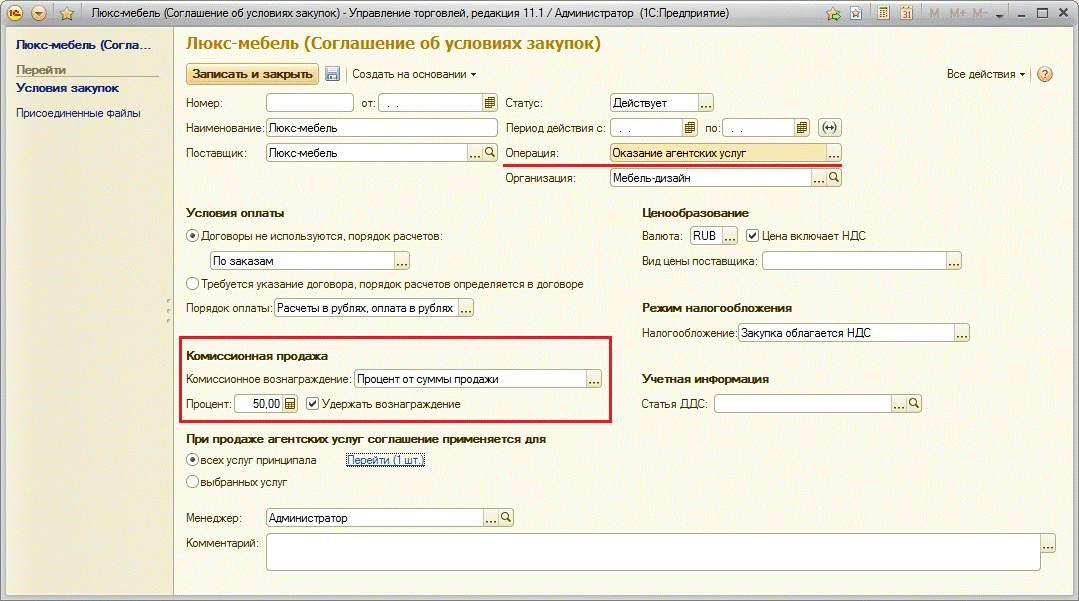This screenshot has height=601, width=1079.
Task: Click the save diskette icon in toolbar
Action: coord(333,74)
